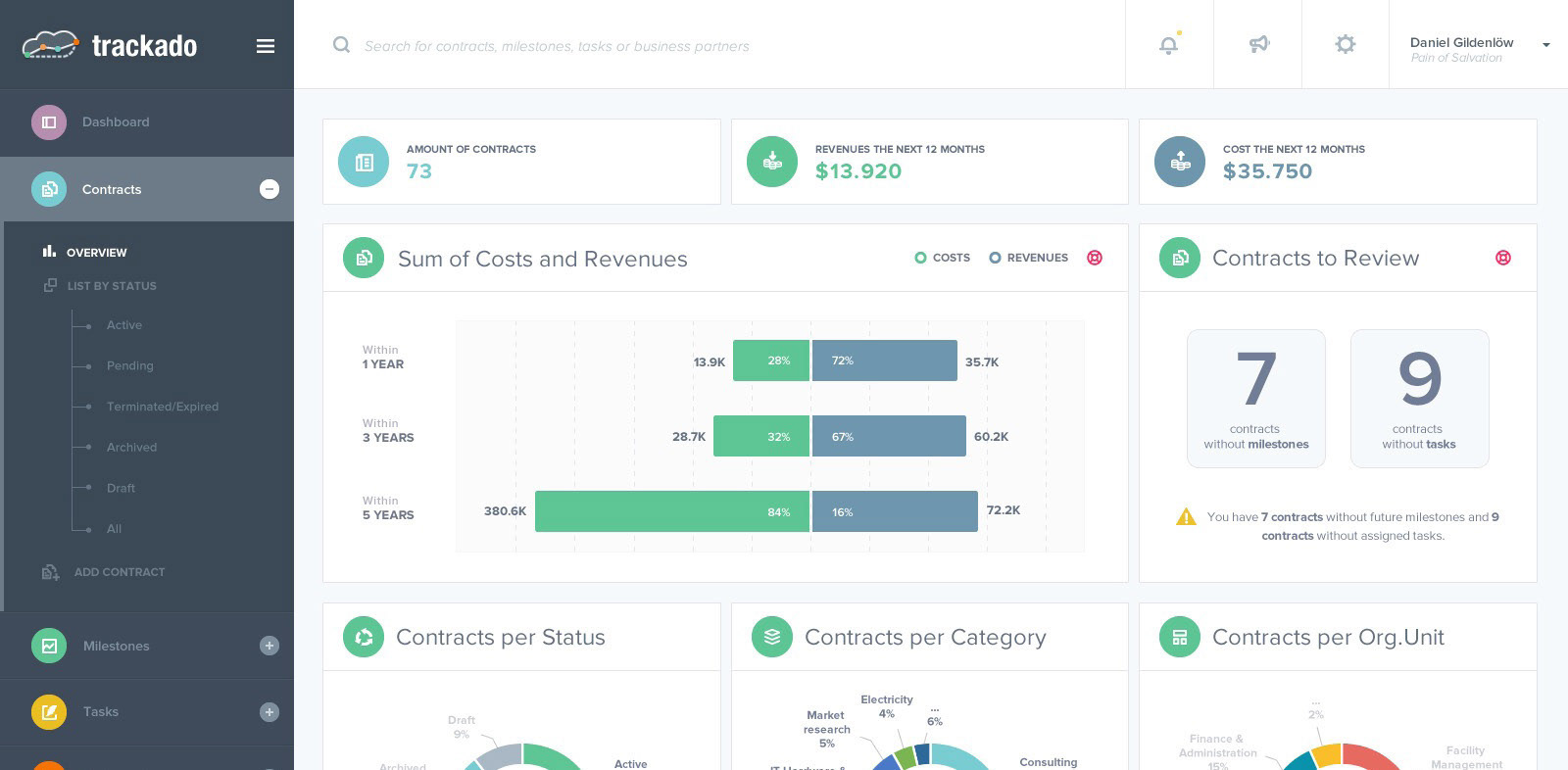
Task: Open help lifebuoy on Sum of Costs panel
Action: click(x=1095, y=258)
